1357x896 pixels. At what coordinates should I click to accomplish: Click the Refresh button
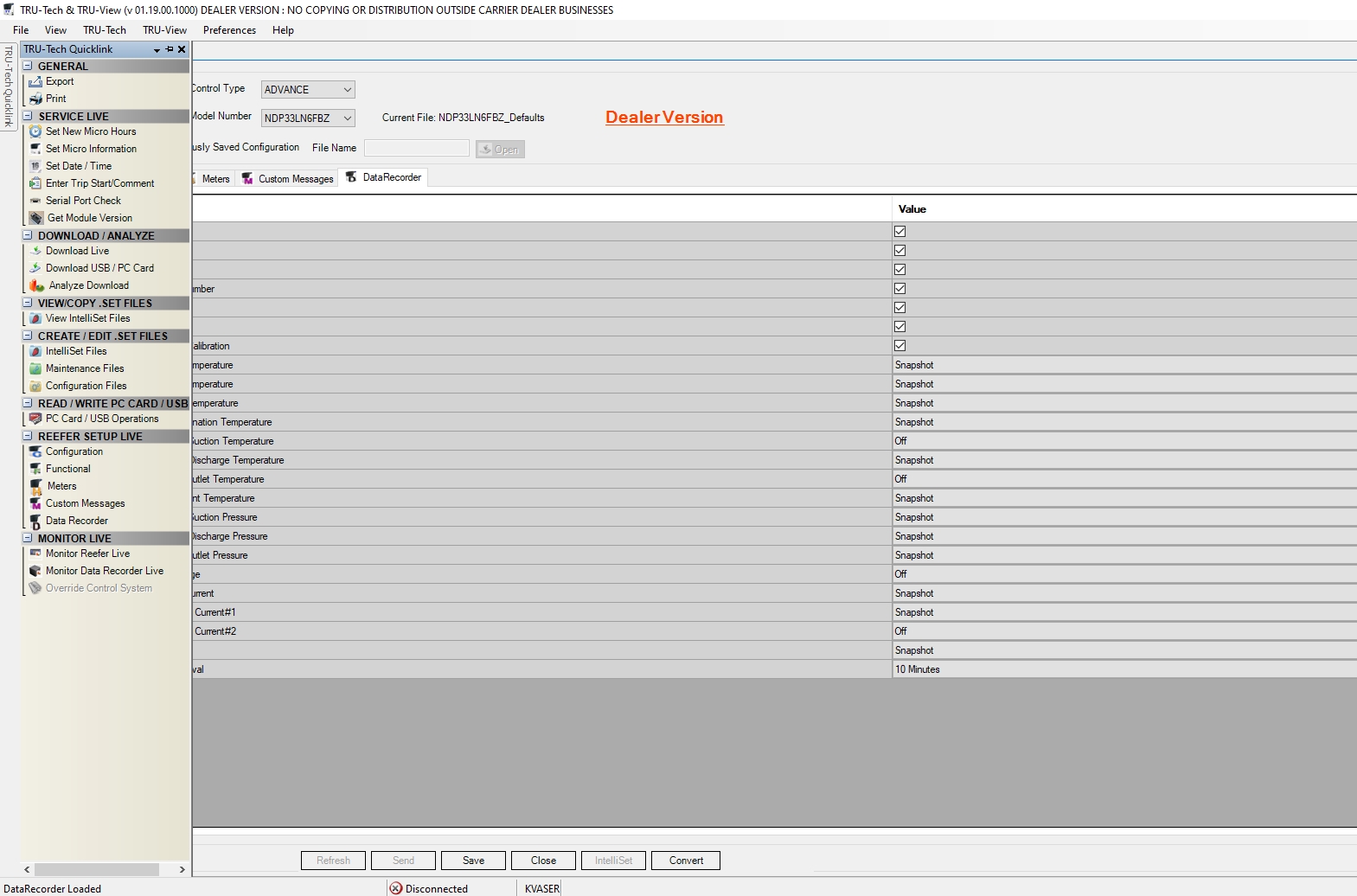coord(333,861)
